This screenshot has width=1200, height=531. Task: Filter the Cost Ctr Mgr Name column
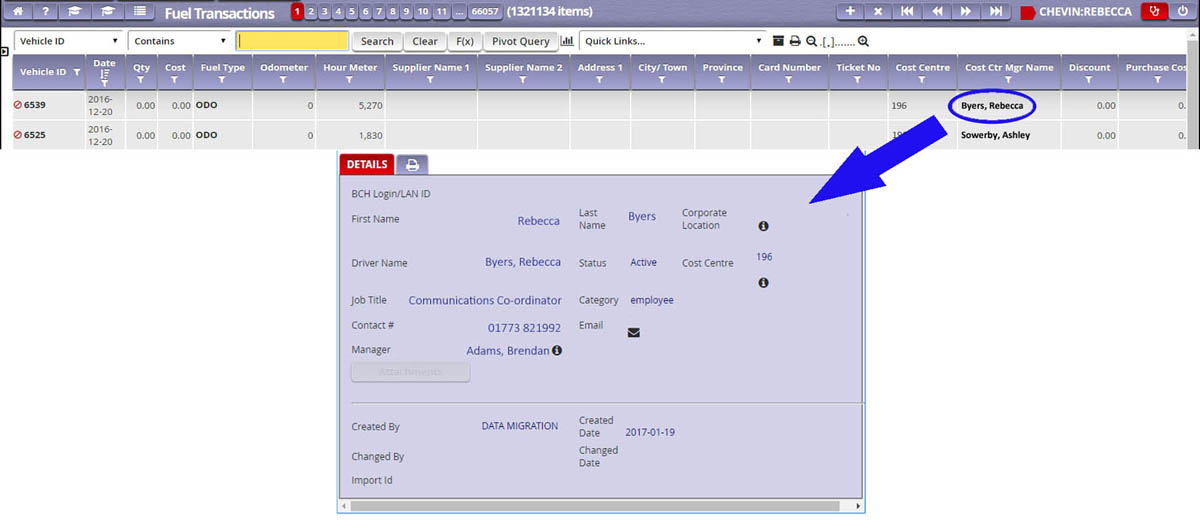tap(1009, 79)
